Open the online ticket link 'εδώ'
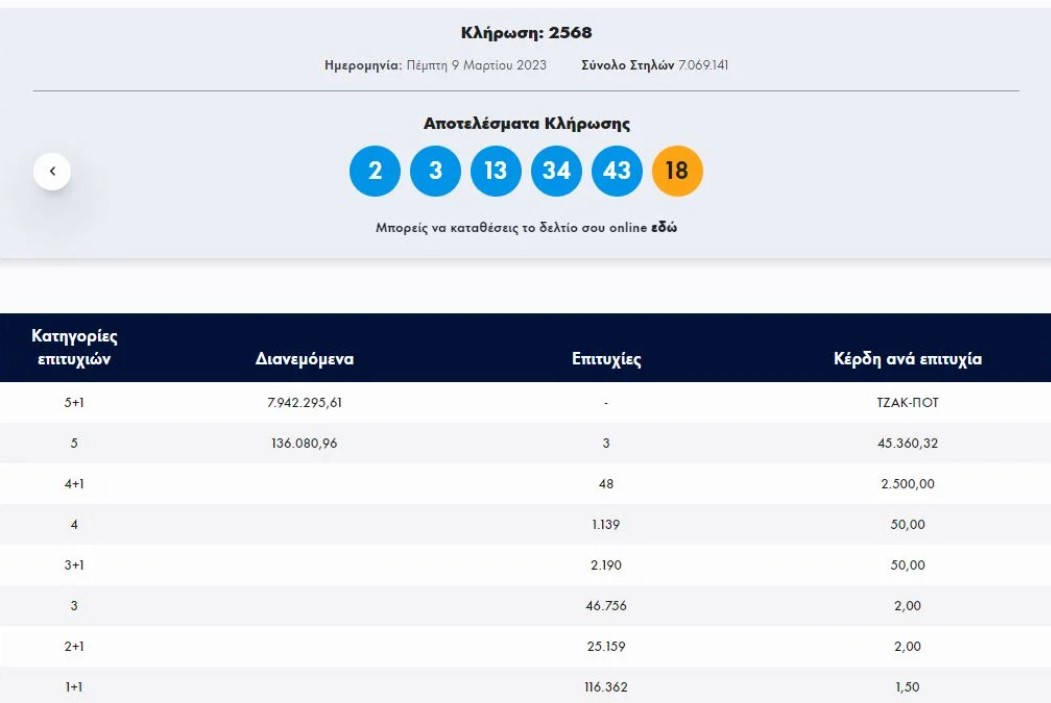Image resolution: width=1051 pixels, height=703 pixels. tap(664, 228)
